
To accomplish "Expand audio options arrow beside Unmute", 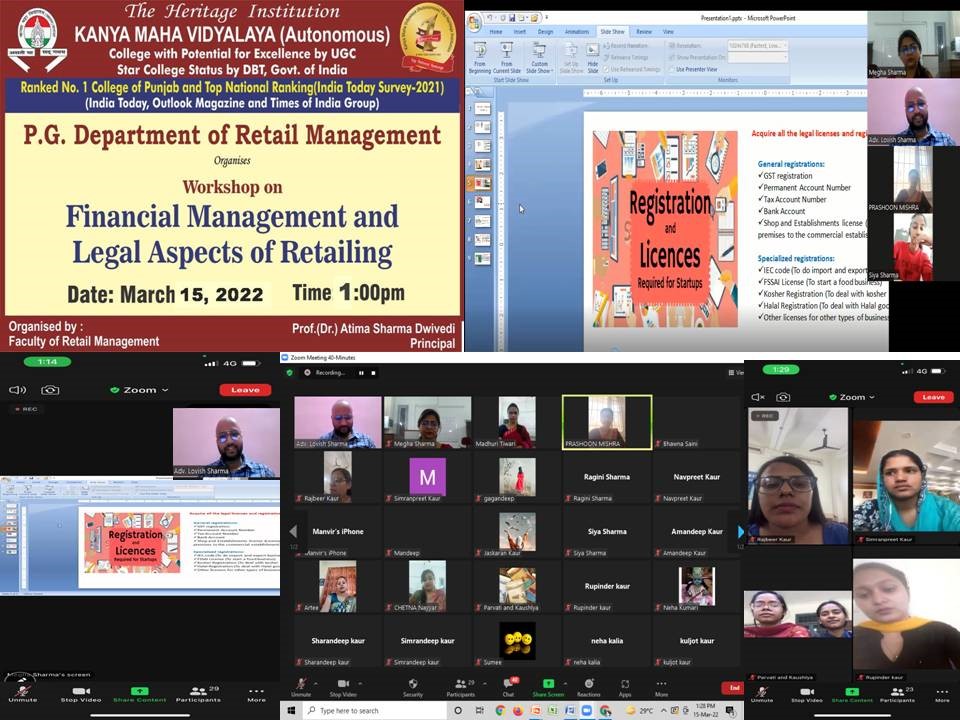I will [x=316, y=683].
